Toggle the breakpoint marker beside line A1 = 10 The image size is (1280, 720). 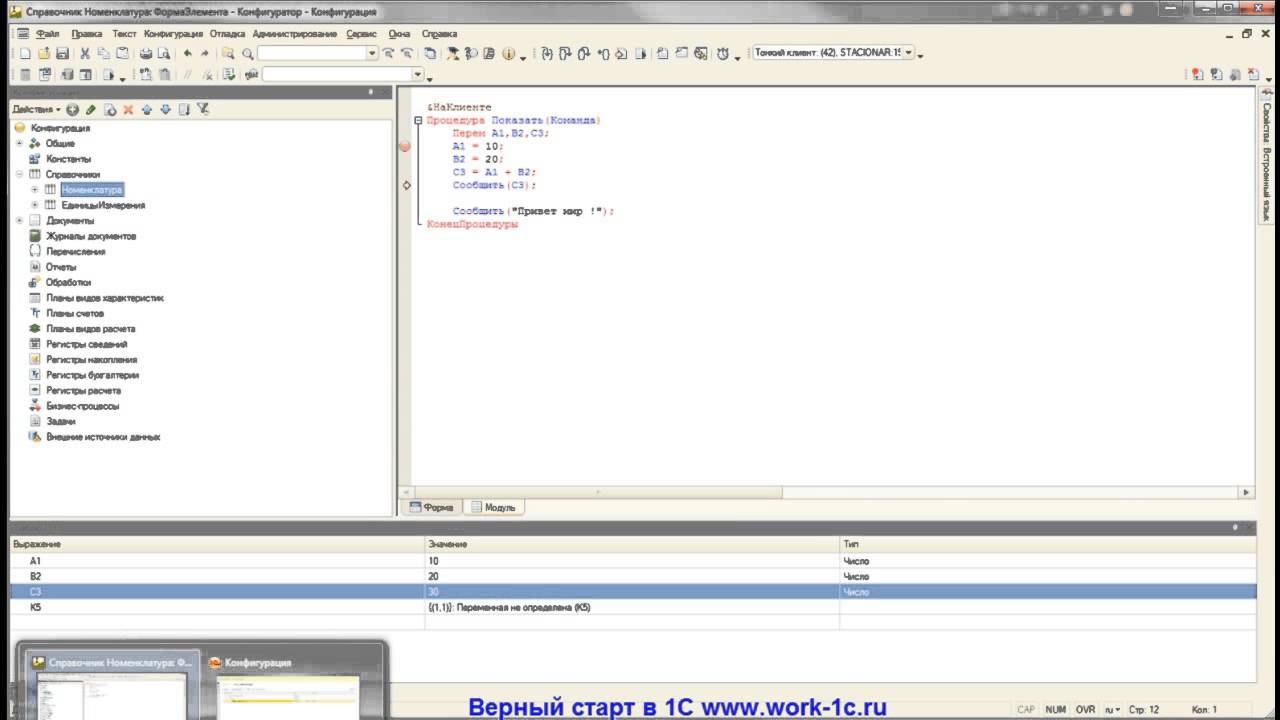tap(405, 146)
